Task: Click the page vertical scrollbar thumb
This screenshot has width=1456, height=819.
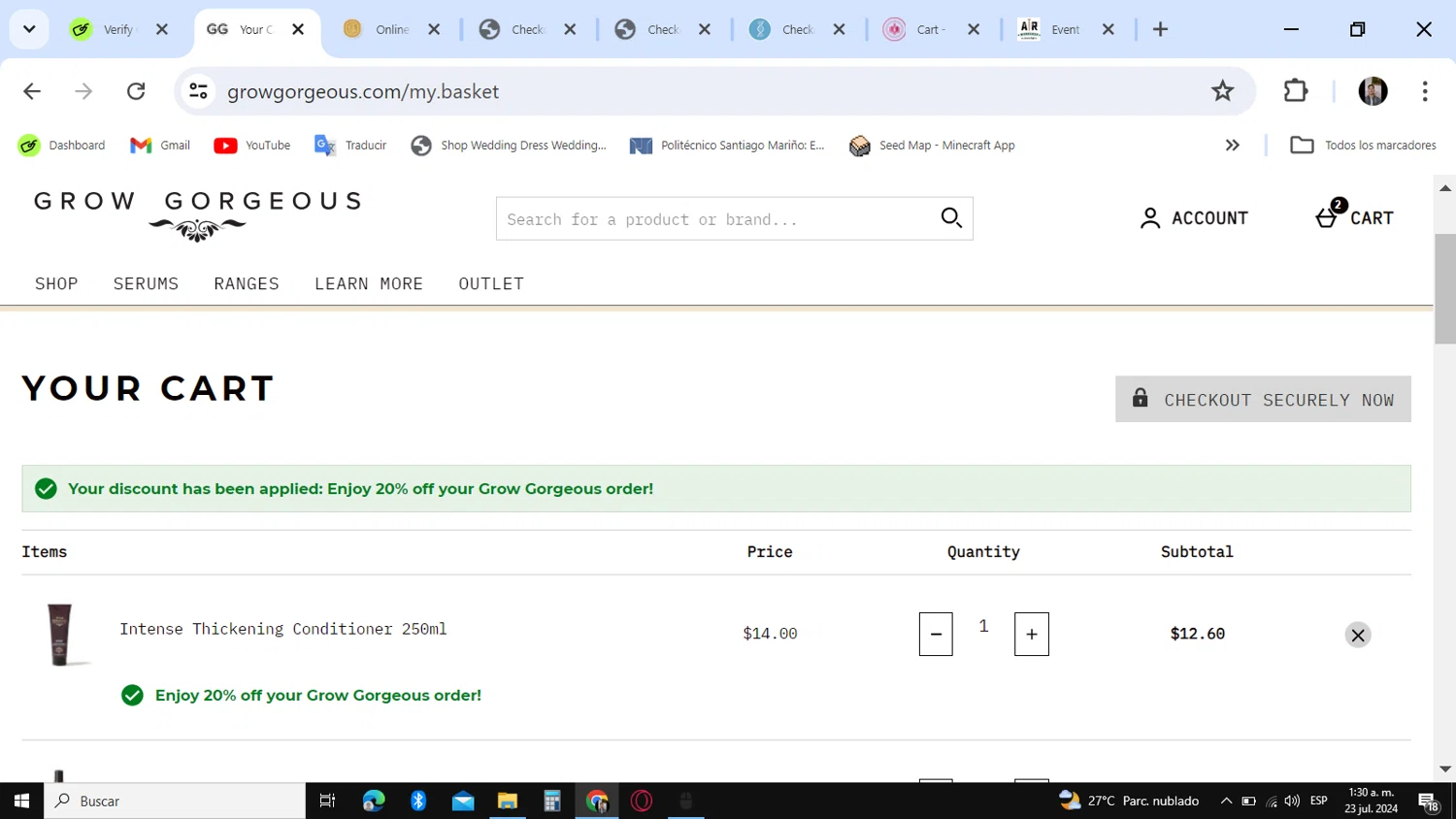Action: pos(1444,289)
